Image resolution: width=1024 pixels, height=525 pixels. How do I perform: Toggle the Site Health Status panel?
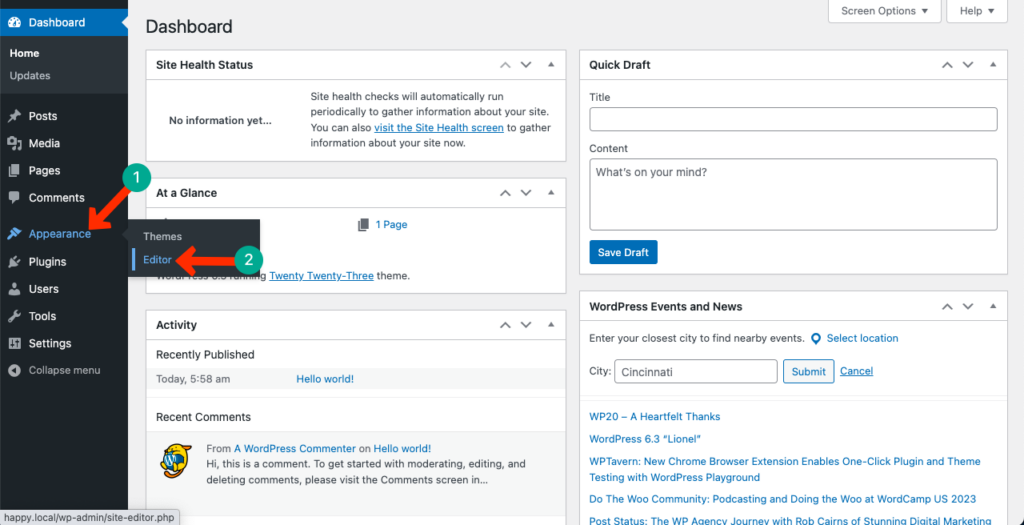coord(550,65)
